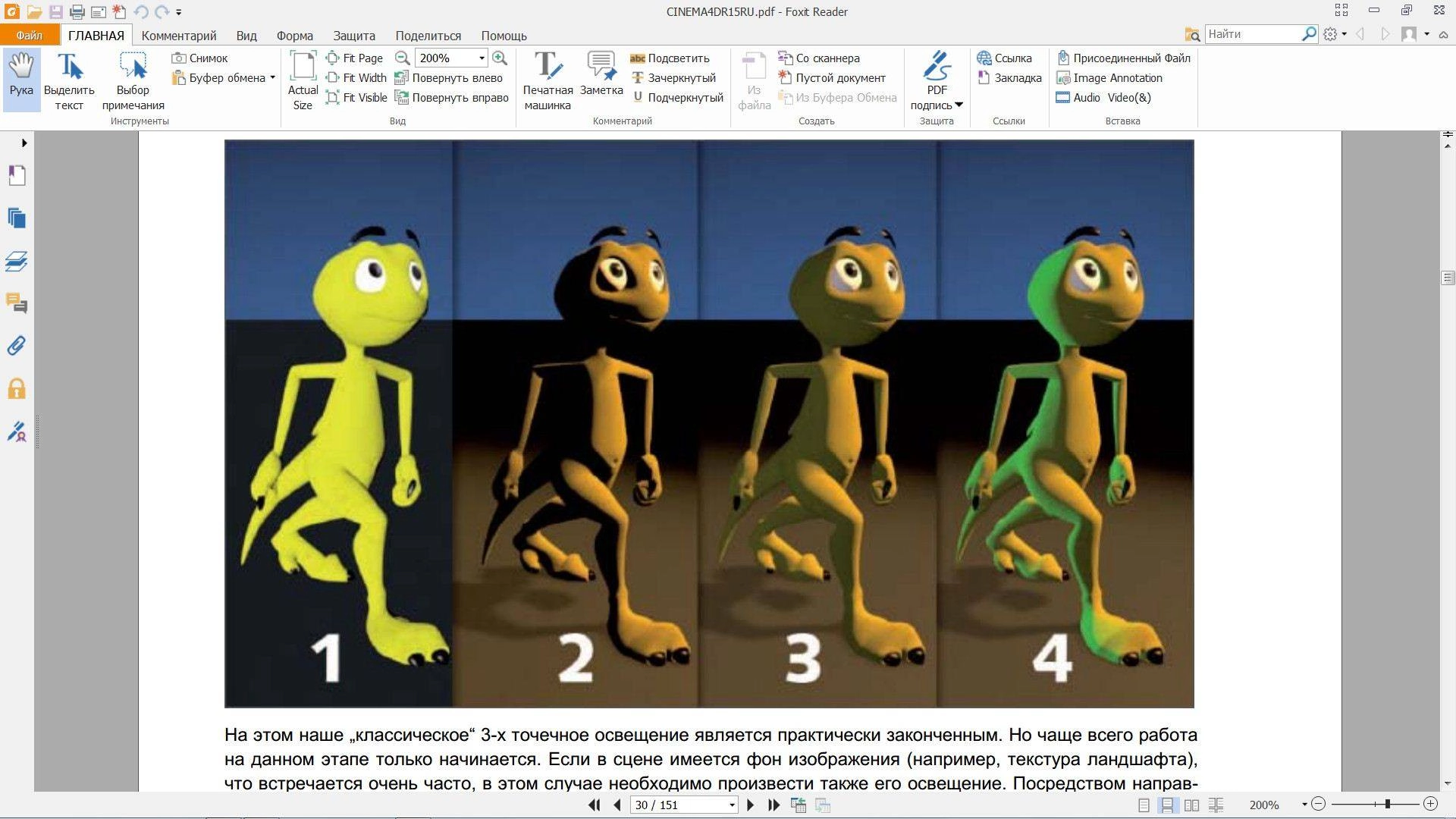Viewport: 1456px width, 819px height.
Task: Open Помощь tab
Action: [504, 36]
